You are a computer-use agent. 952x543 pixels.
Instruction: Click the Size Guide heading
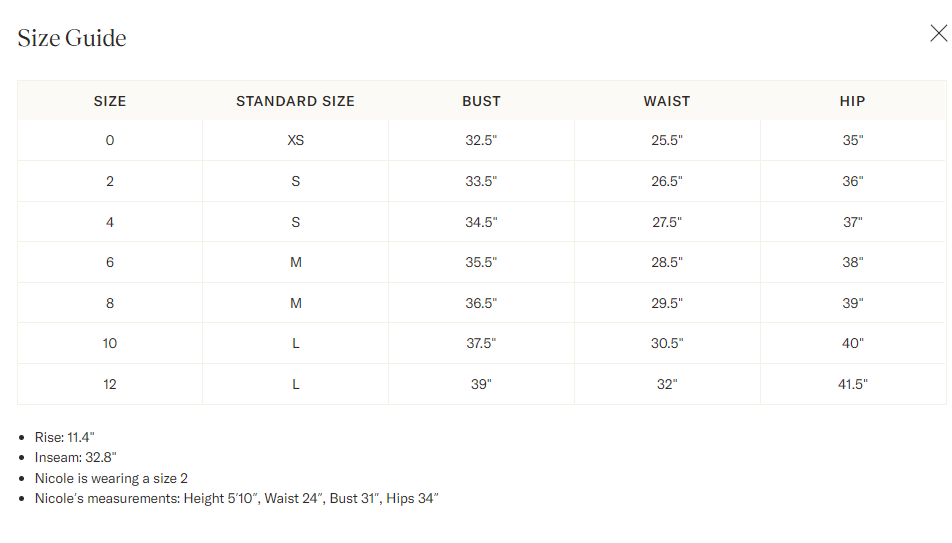point(72,38)
